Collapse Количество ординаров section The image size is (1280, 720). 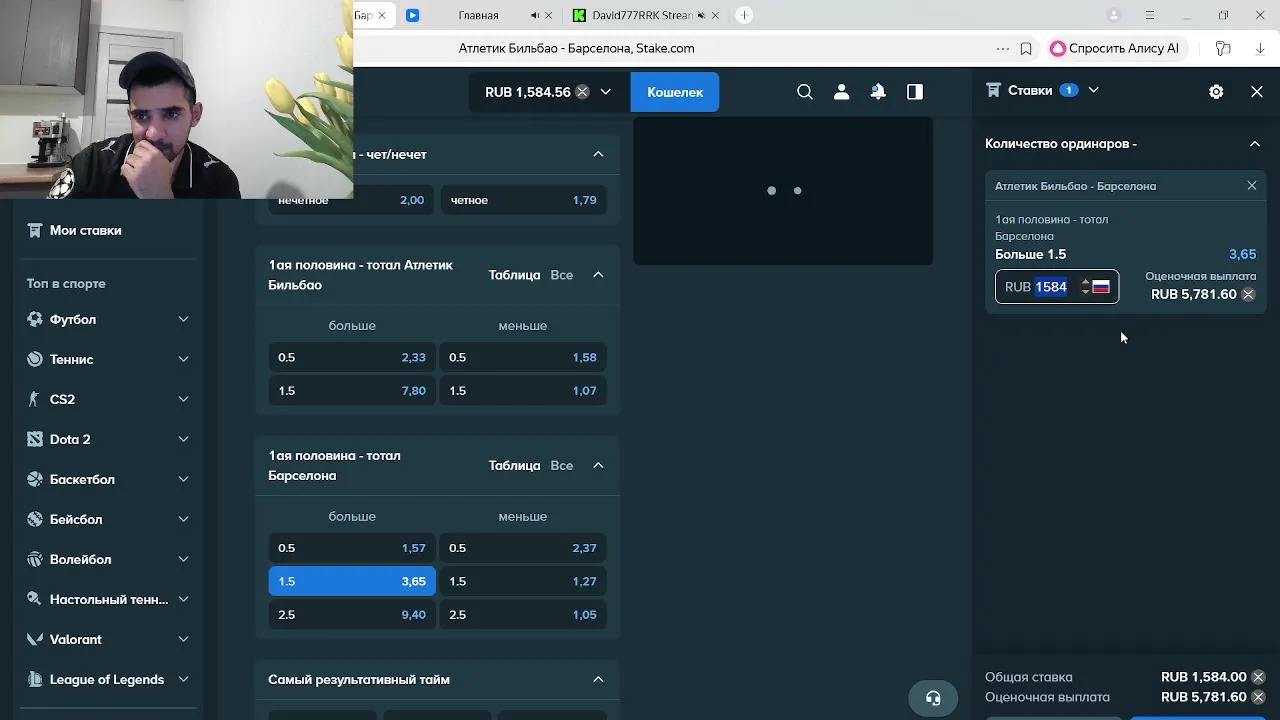[1255, 143]
